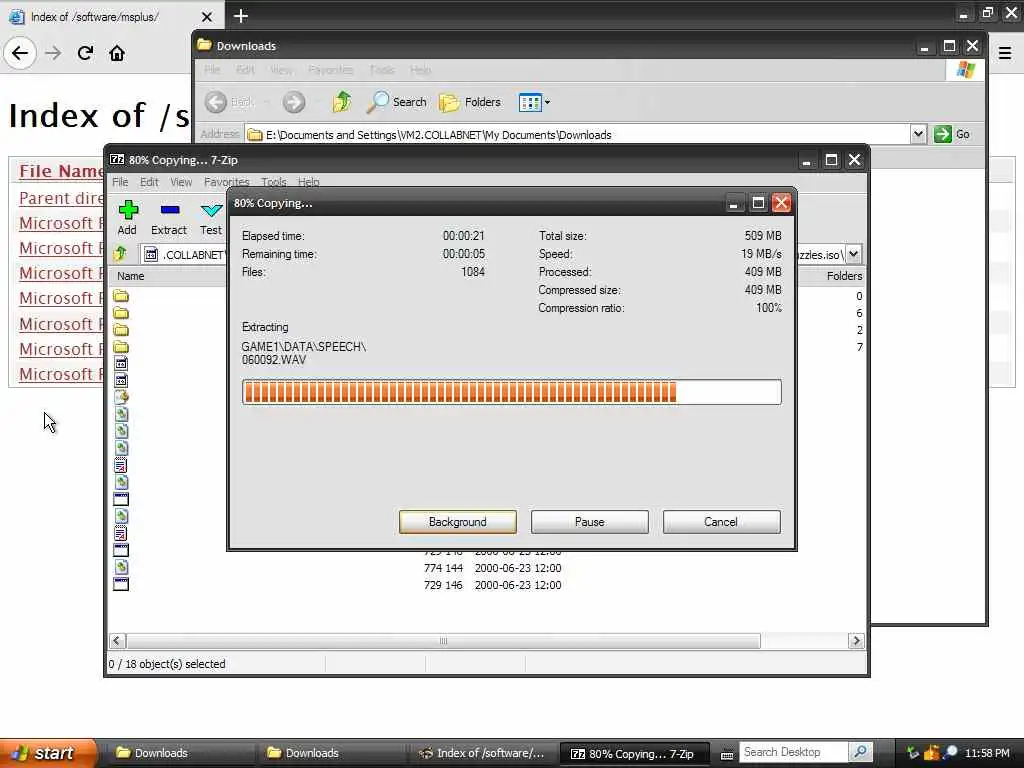
Task: Click the File Name column header link
Action: pos(61,171)
